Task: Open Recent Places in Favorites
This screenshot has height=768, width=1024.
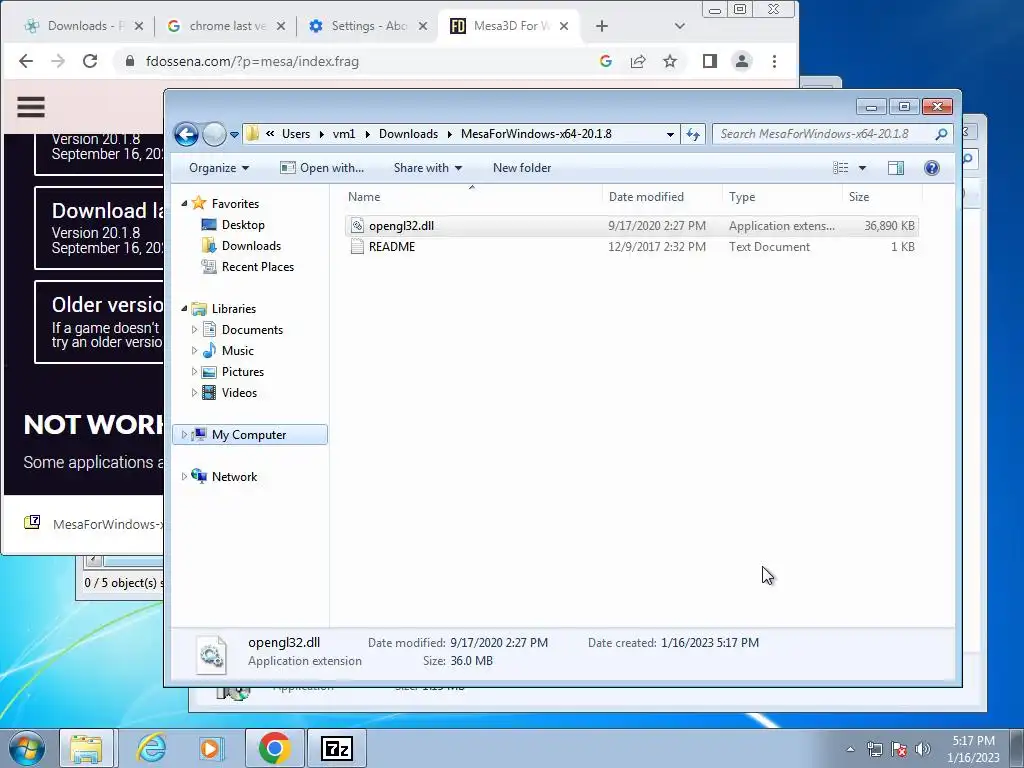Action: [257, 266]
